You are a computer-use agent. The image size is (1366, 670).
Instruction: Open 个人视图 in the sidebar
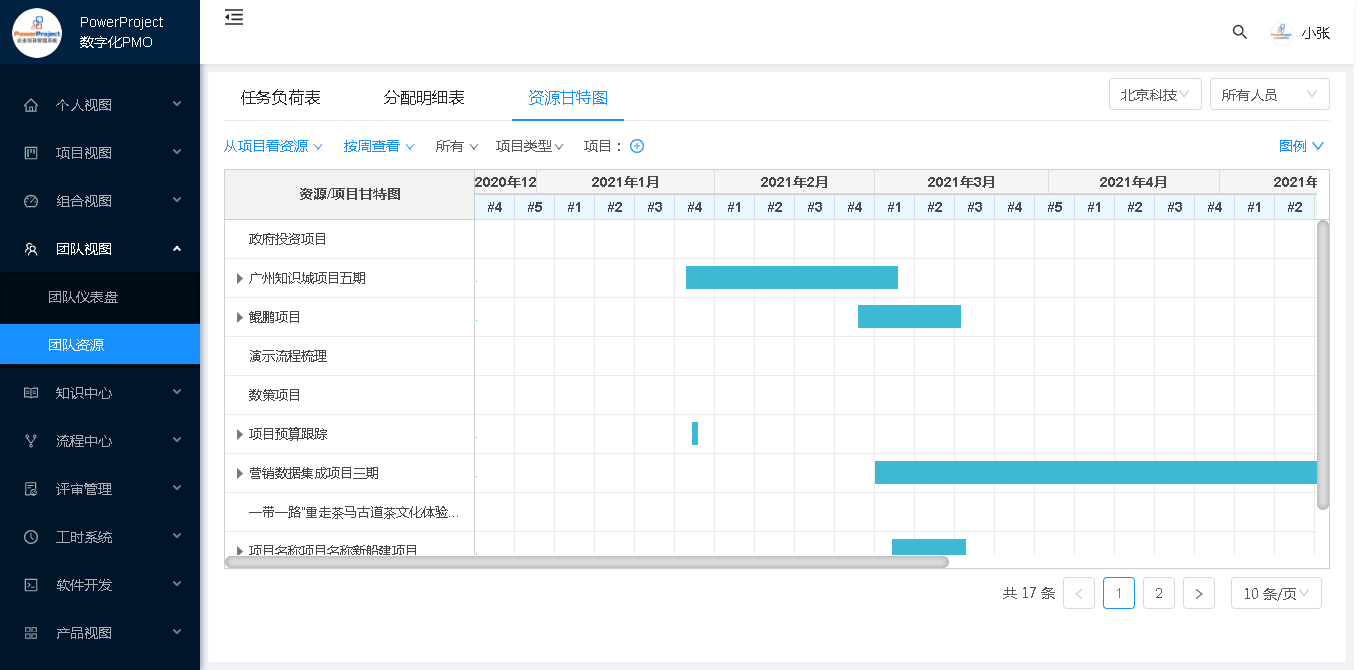[x=100, y=105]
